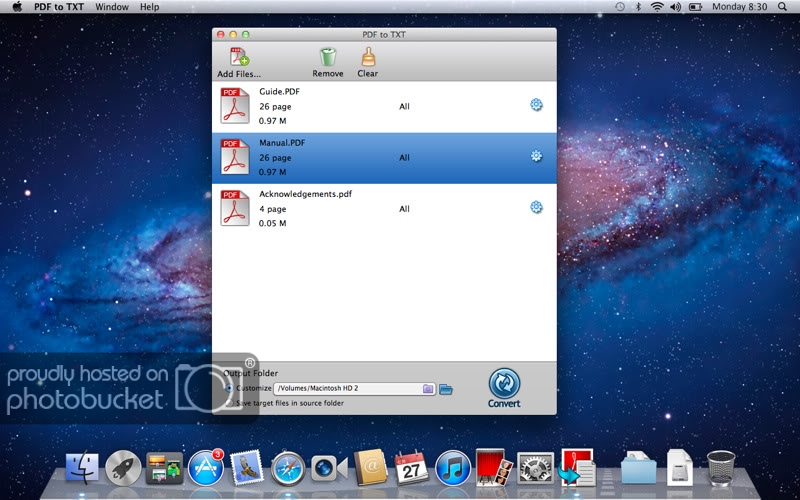Click the blue open-folder icon beside path

446,389
